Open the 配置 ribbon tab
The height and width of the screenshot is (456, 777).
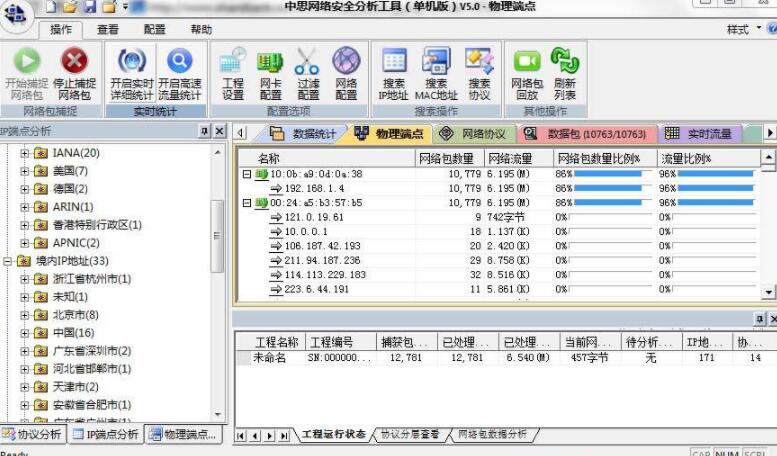[x=155, y=30]
